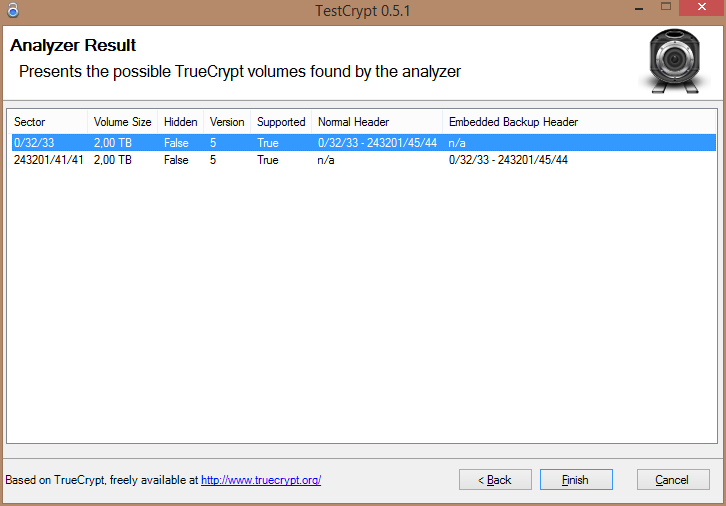This screenshot has height=506, width=726.
Task: Click the False cell in row 243201/41/41
Action: coord(176,160)
